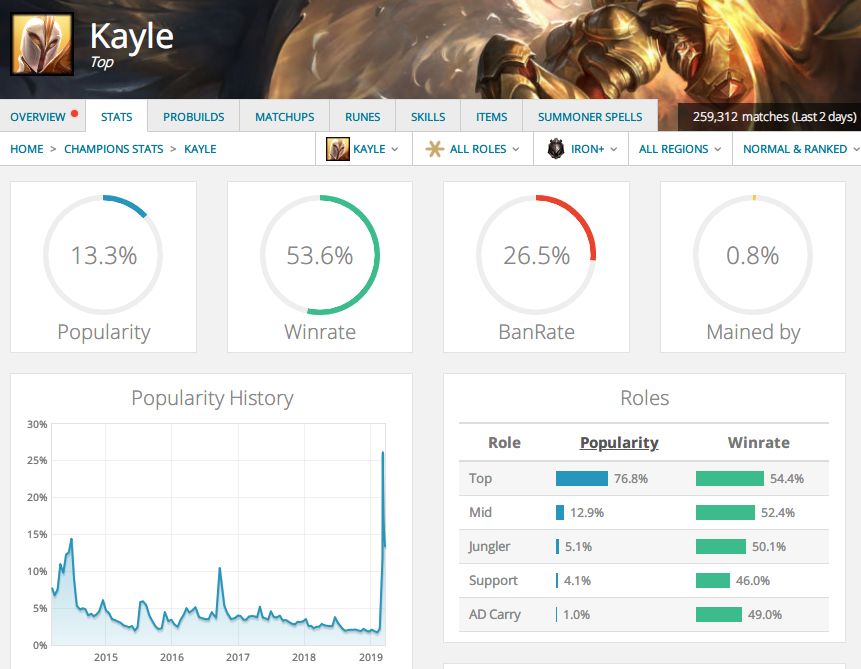
Task: Click the Top popularity bar 76.8%
Action: coord(582,478)
